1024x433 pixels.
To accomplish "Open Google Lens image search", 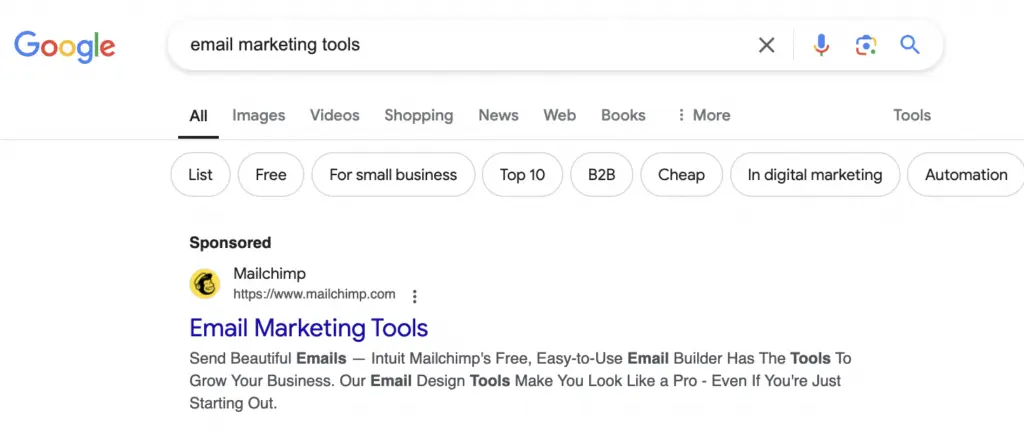I will click(866, 45).
